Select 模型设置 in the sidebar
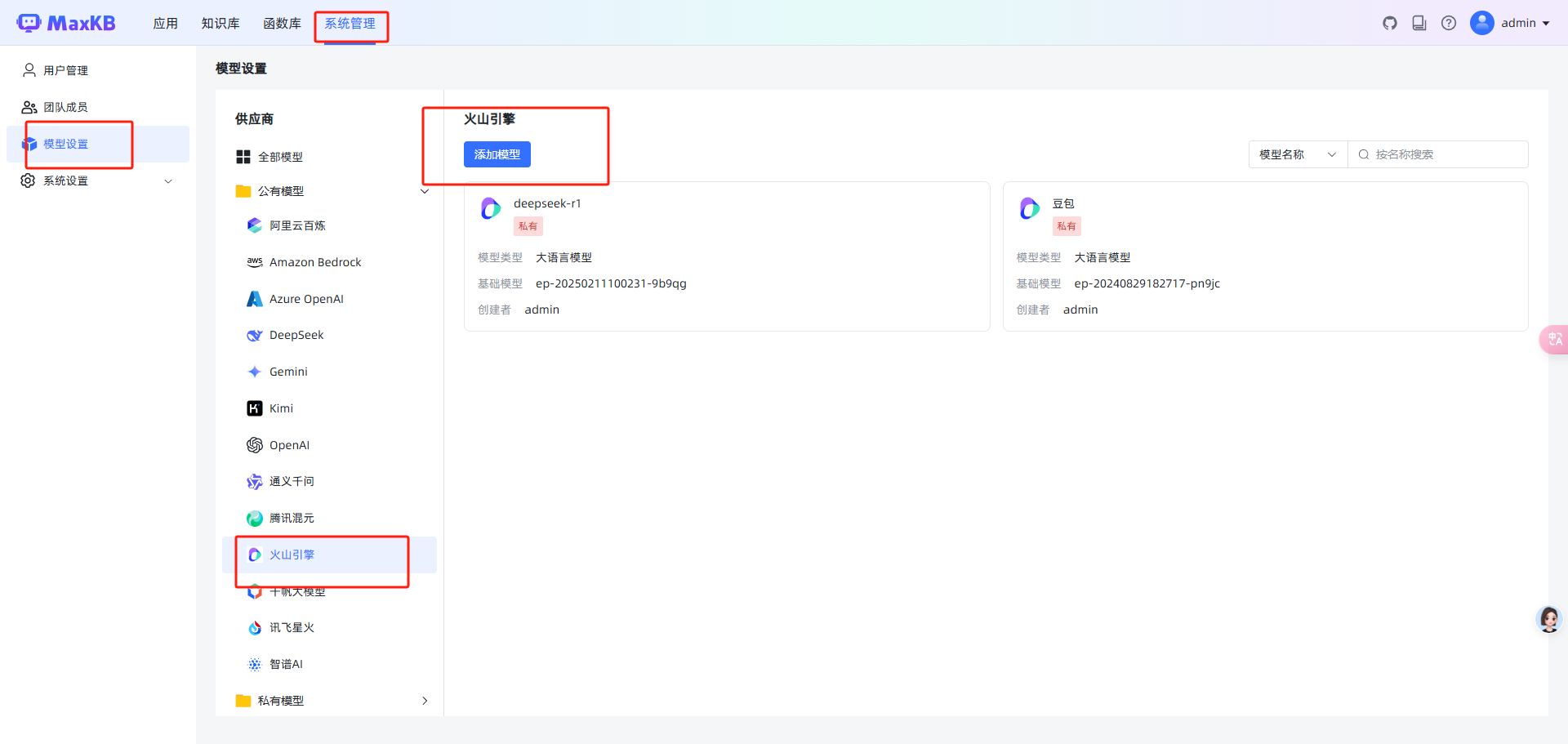 (98, 144)
